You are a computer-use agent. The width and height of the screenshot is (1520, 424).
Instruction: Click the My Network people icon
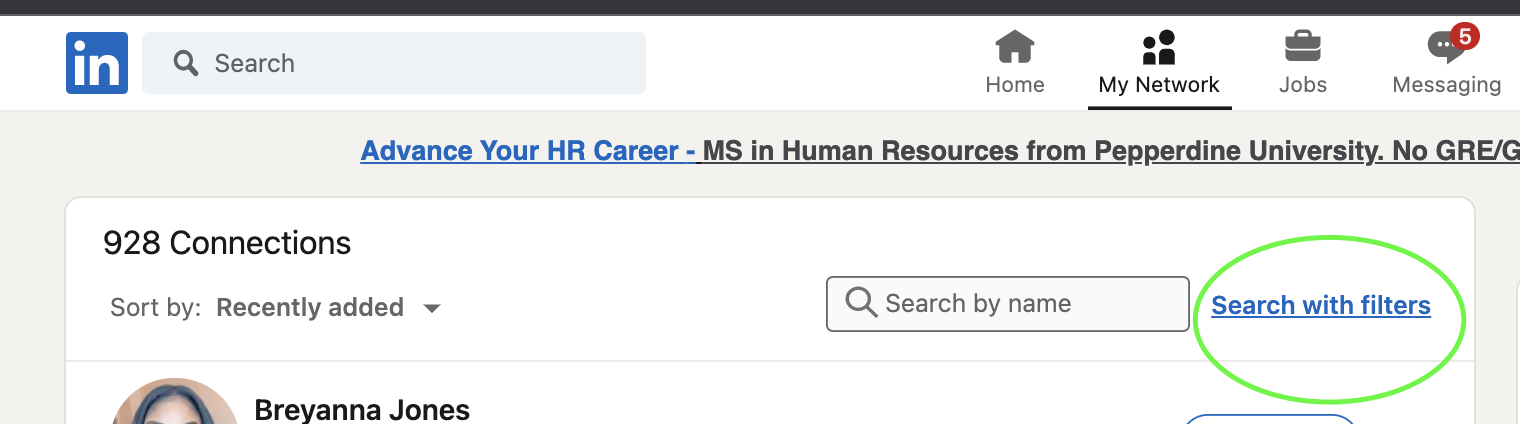(1159, 47)
